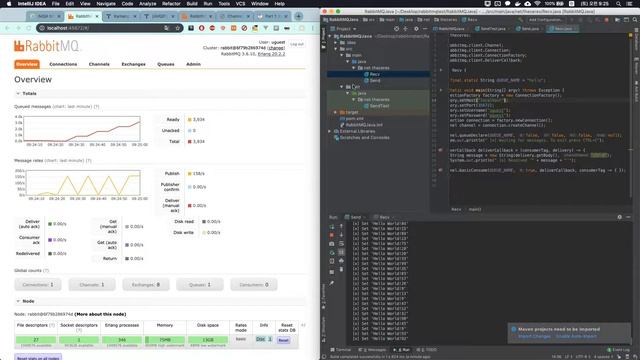Collapse the RabbitMQJava project root
The width and height of the screenshot is (640, 360).
tap(330, 36)
